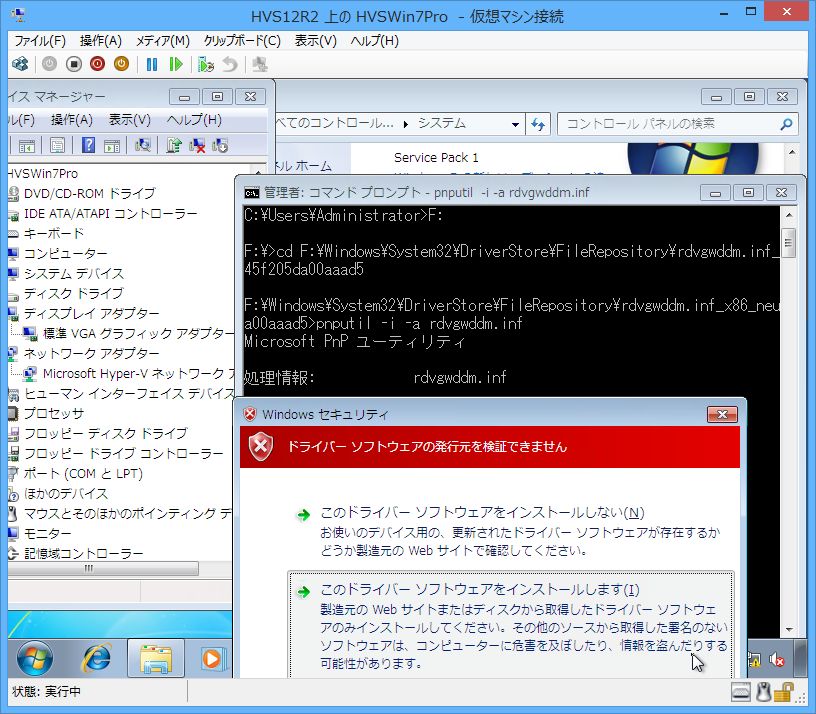Click the action pane toggle icon in Device Manager
The width and height of the screenshot is (816, 714).
112,146
